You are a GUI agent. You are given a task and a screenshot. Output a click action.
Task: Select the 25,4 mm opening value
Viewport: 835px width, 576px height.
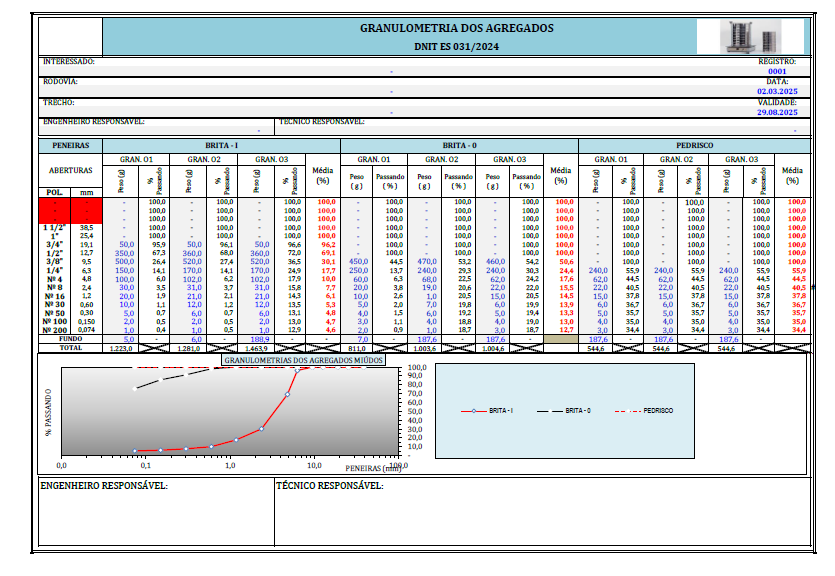[86, 236]
